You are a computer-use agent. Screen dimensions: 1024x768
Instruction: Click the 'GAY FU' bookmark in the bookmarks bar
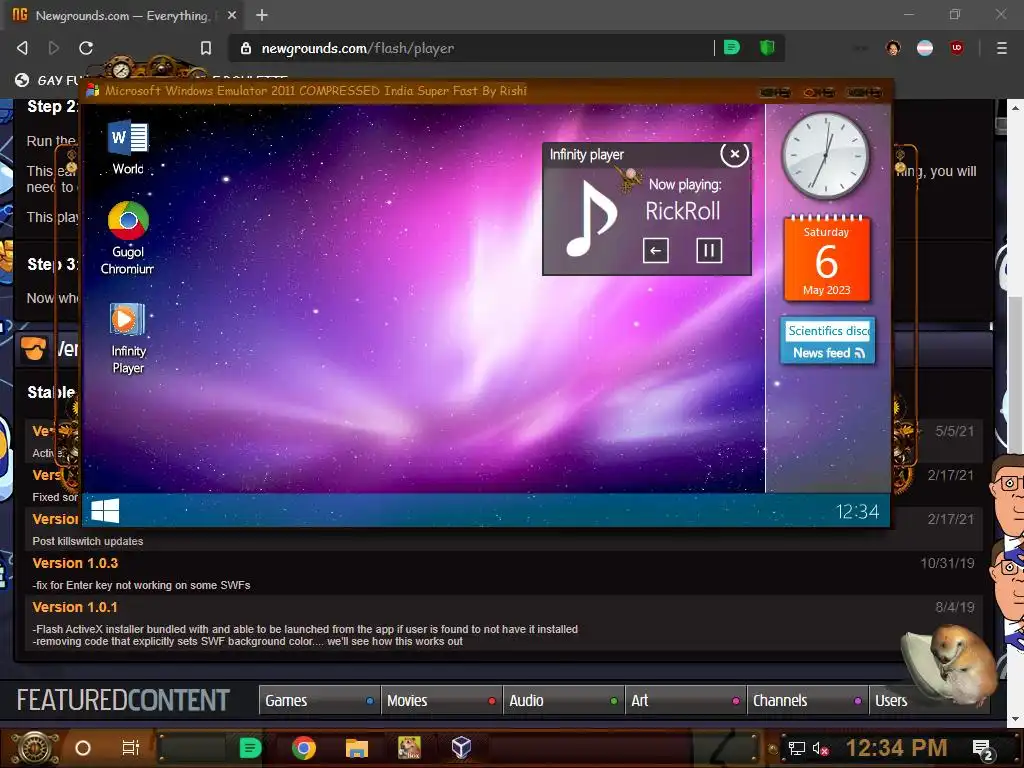click(x=49, y=80)
